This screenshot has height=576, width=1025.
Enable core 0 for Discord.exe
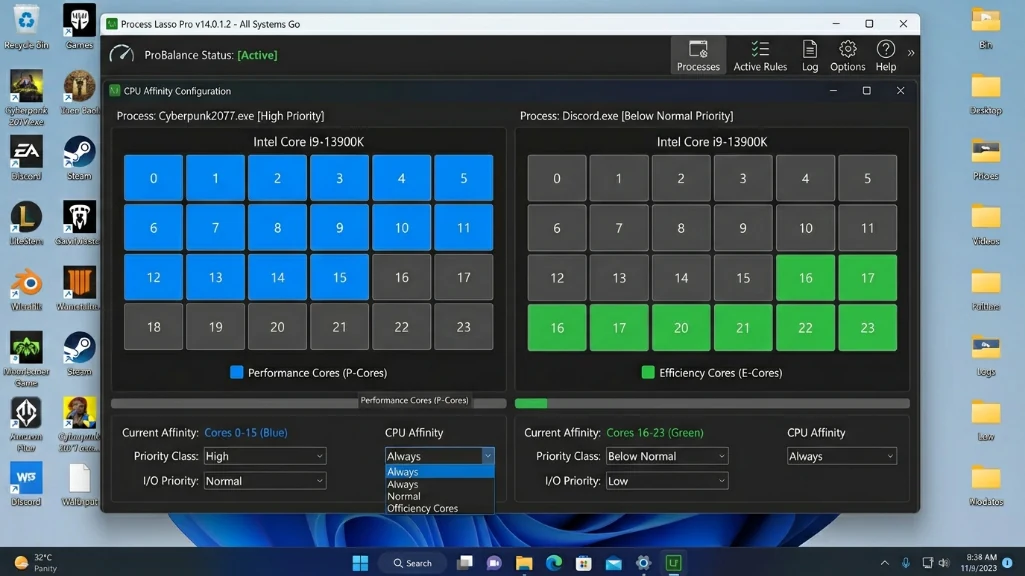point(557,178)
